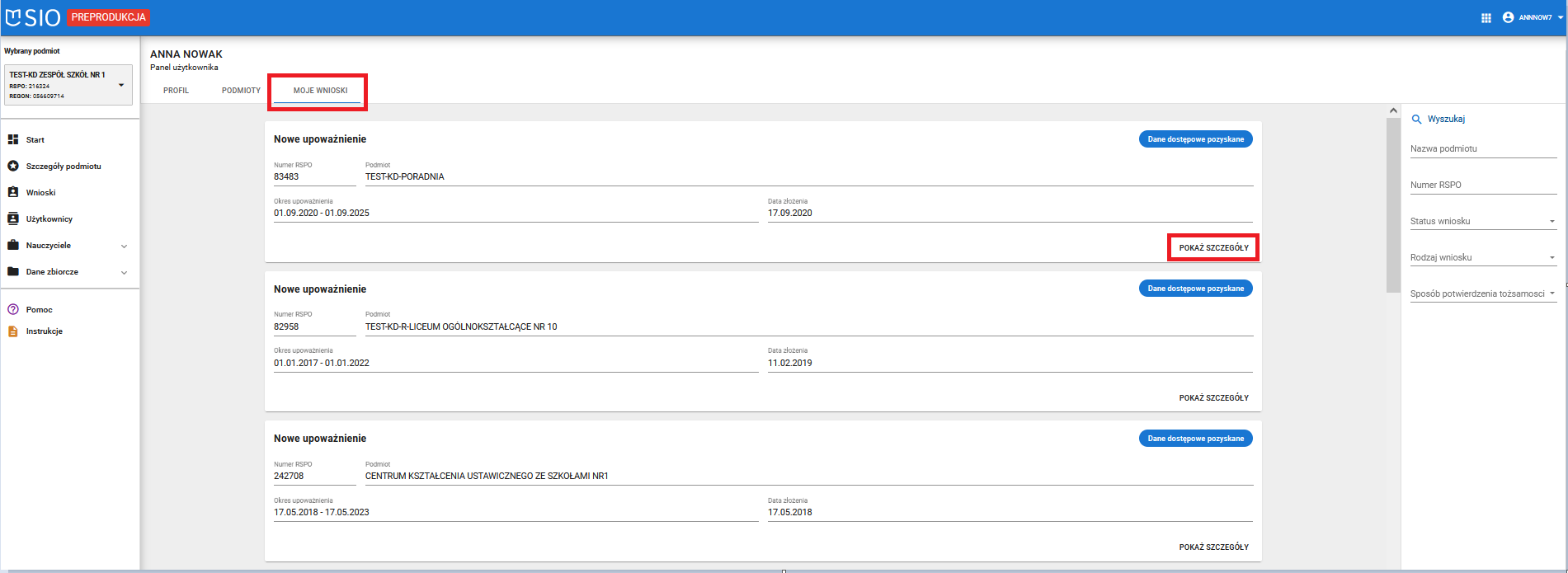
Task: Expand the Nauczyciele submenu chevron
Action: point(125,246)
